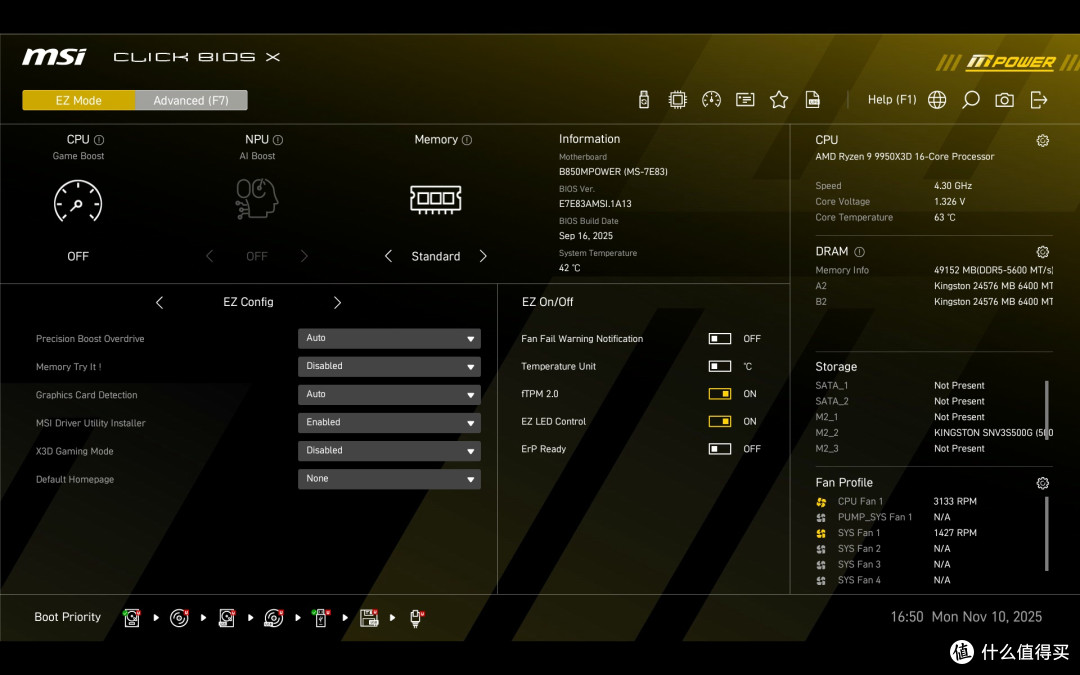Click next arrow beside EZ Config
The height and width of the screenshot is (675, 1080).
tap(337, 302)
